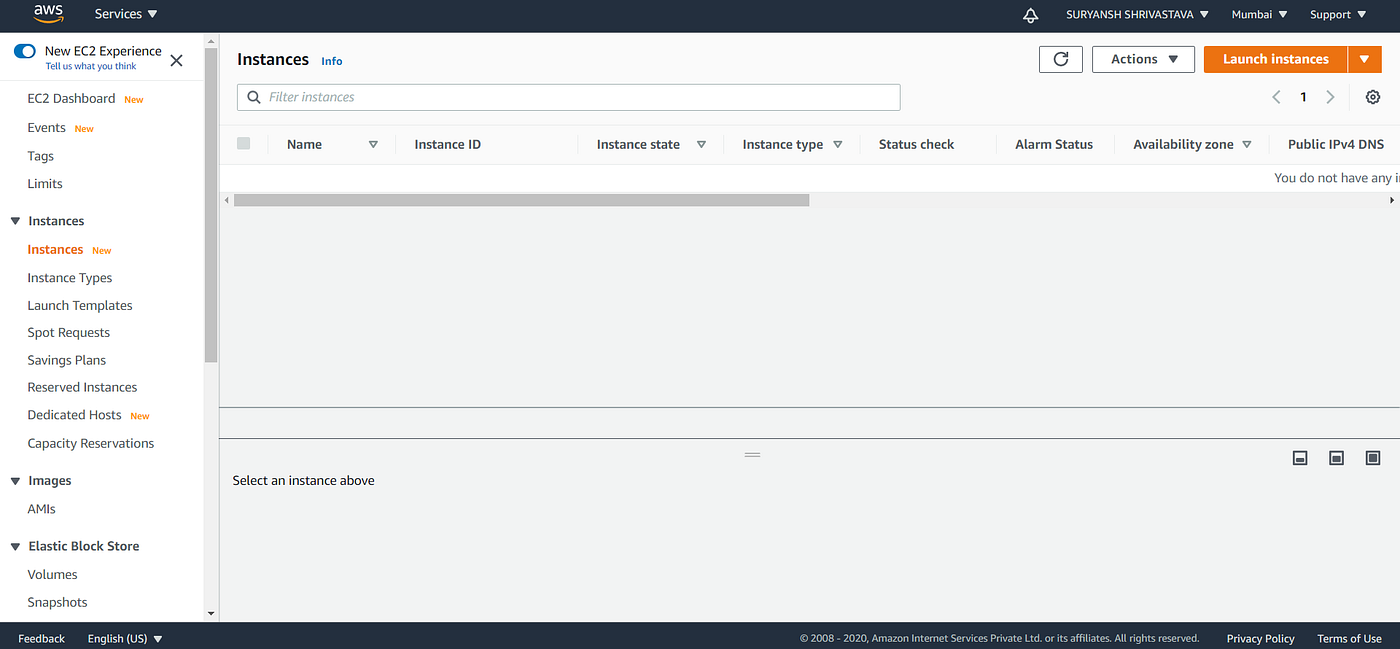
Task: Click the Status check column header
Action: tap(916, 144)
